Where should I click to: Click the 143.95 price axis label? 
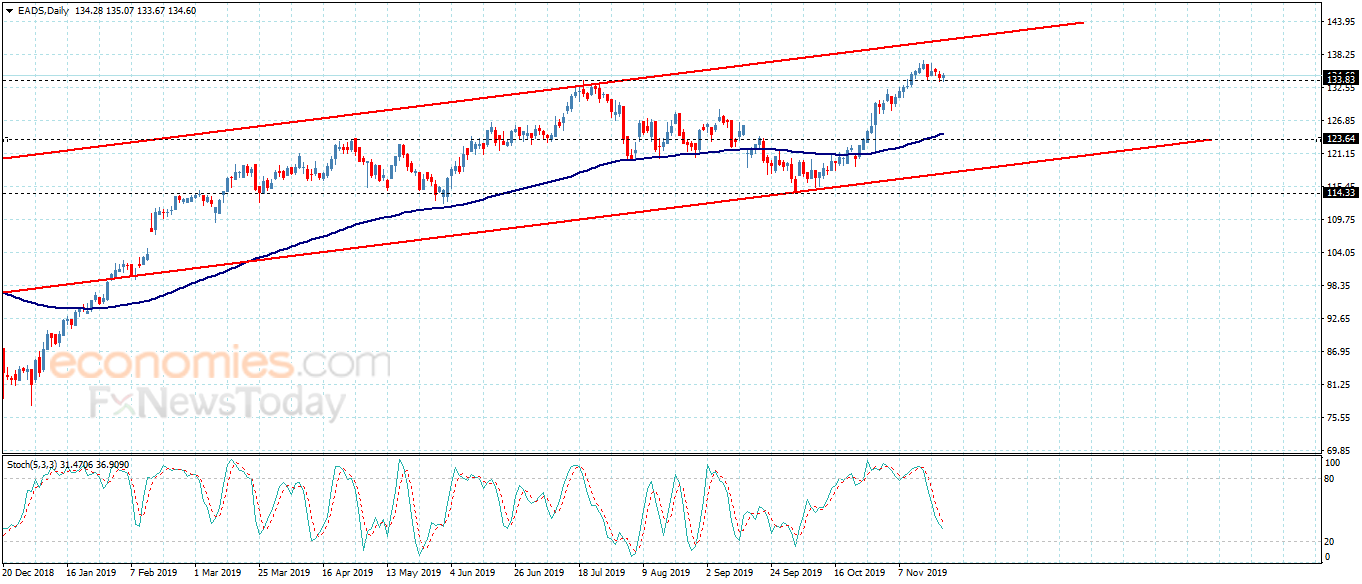(x=1340, y=22)
